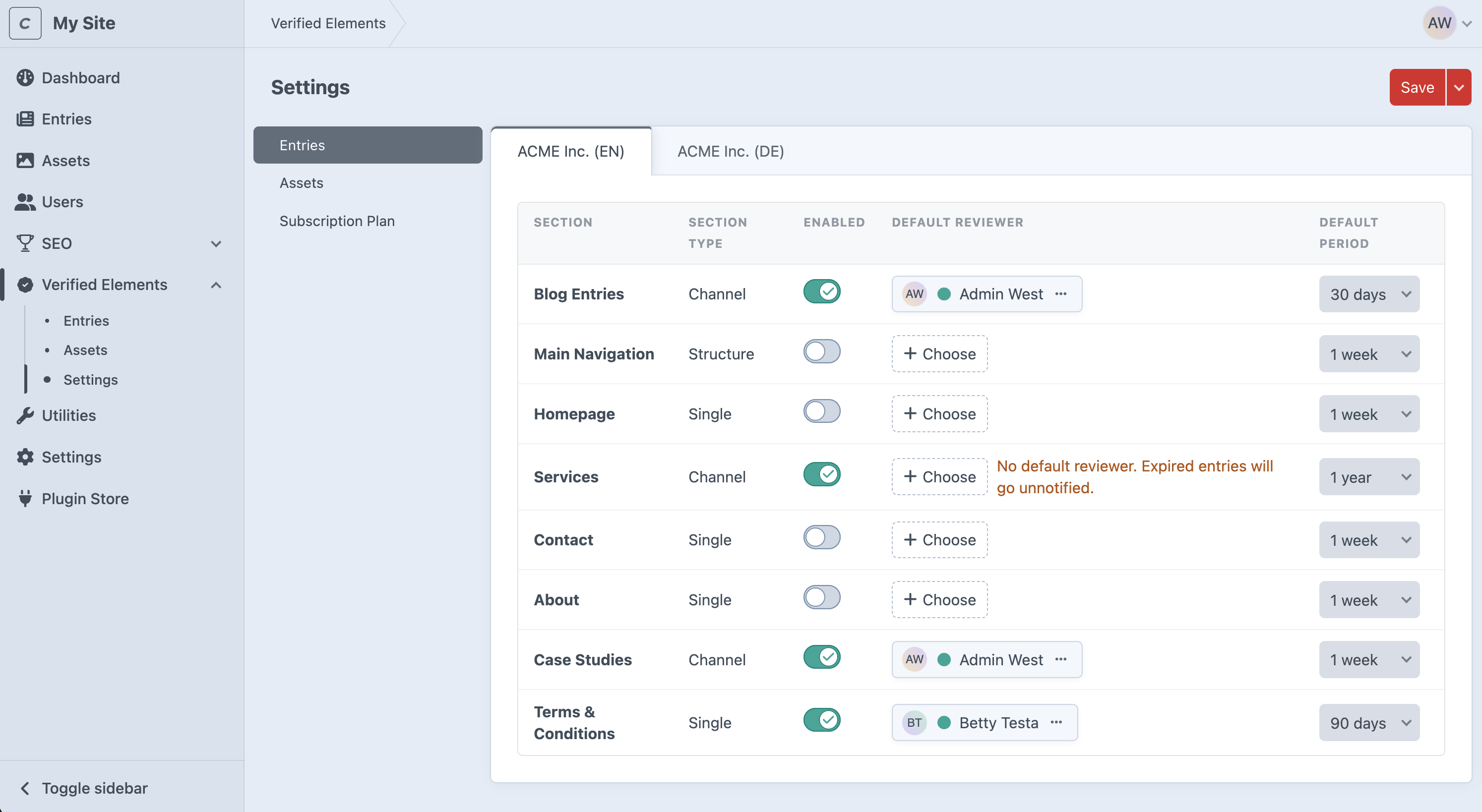Disable the Terms & Conditions toggle
Image resolution: width=1482 pixels, height=812 pixels.
(821, 720)
